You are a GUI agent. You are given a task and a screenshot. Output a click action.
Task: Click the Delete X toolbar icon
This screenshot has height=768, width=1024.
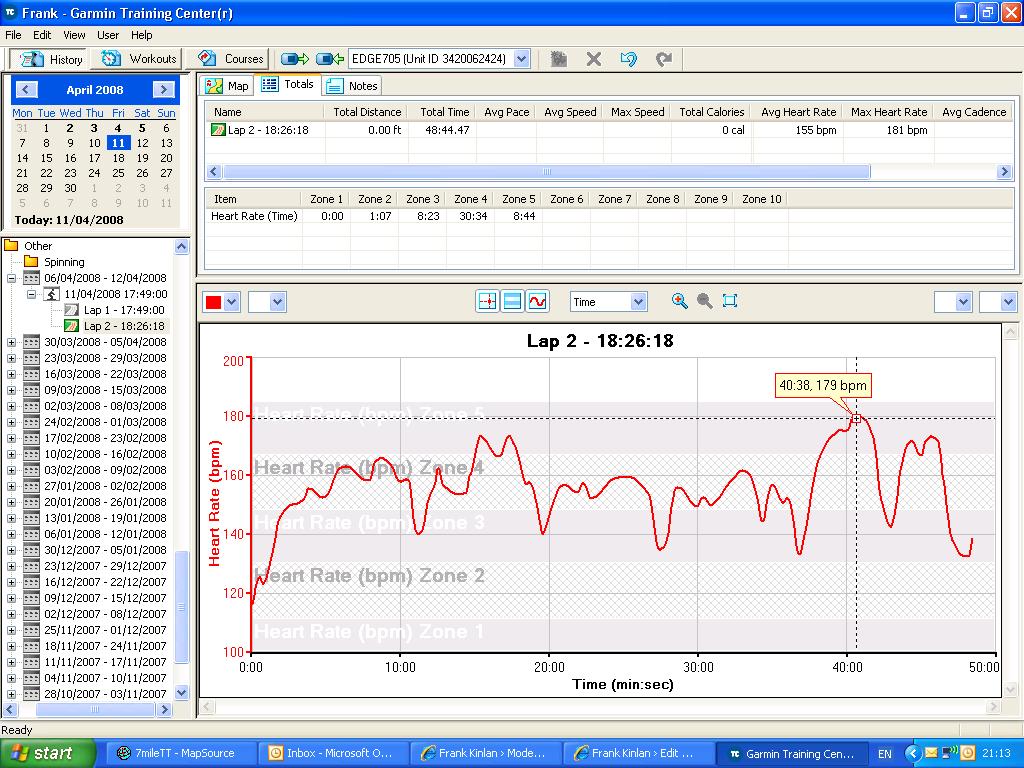coord(594,59)
